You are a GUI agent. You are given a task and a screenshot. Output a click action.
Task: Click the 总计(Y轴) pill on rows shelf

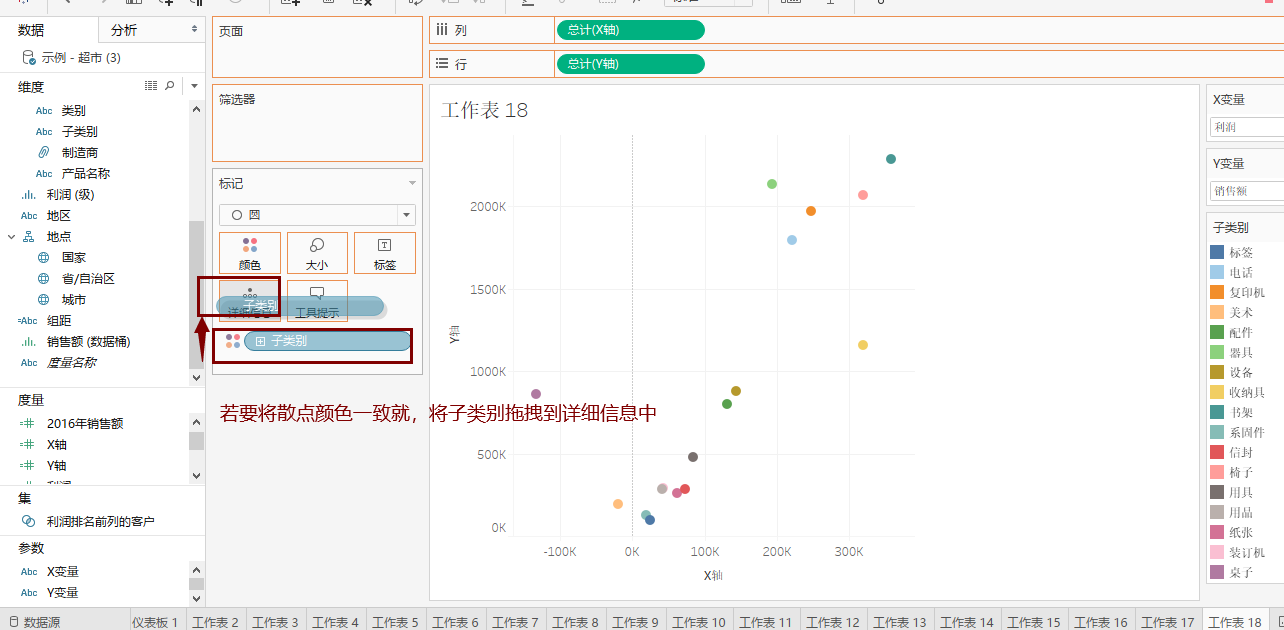pyautogui.click(x=630, y=64)
